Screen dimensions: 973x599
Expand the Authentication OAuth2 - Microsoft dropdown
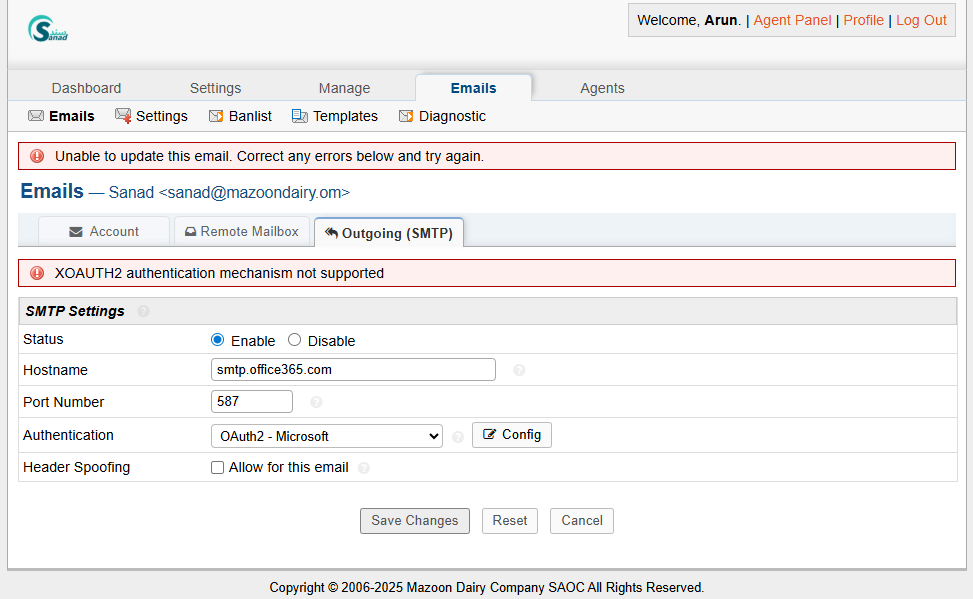(x=326, y=436)
